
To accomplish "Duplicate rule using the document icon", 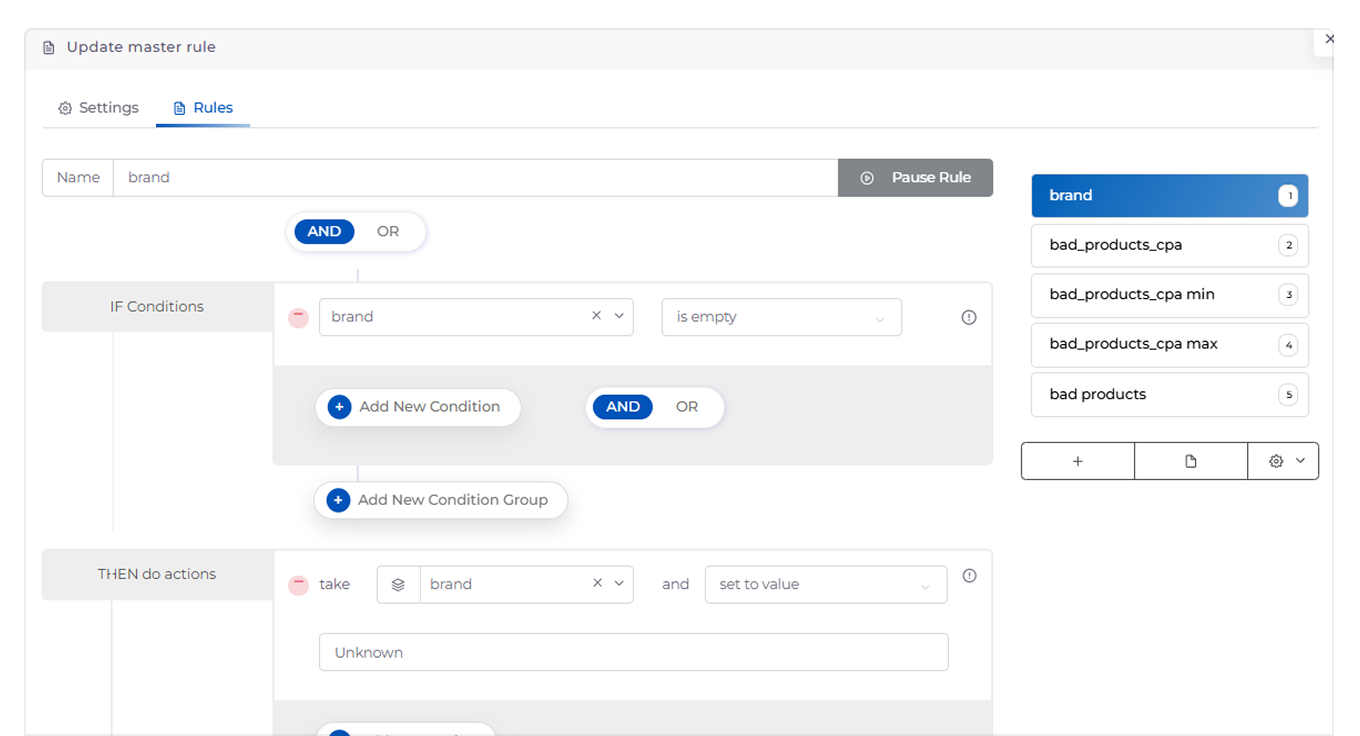I will click(1190, 461).
